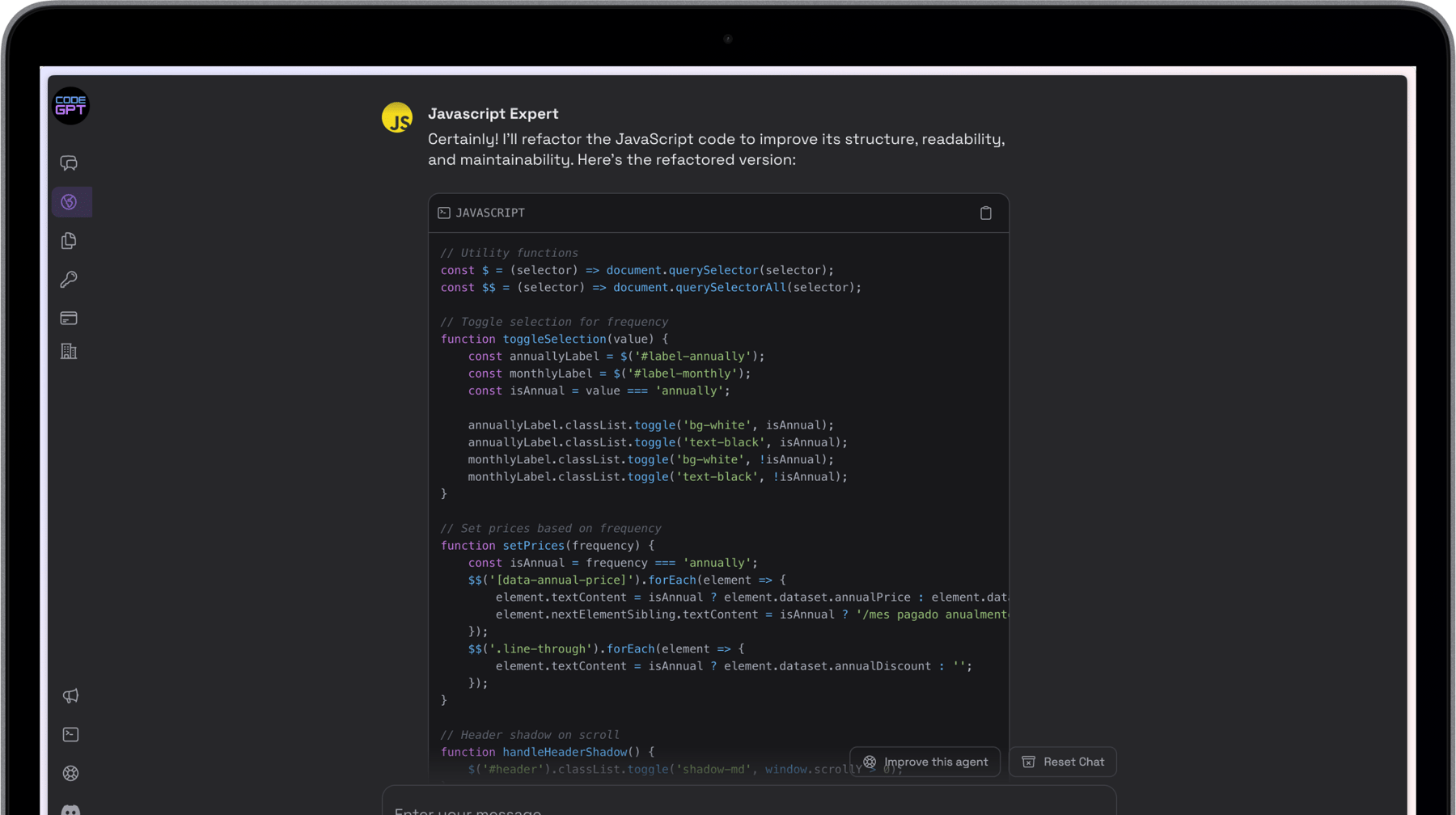Click the Improve this agent button
The width and height of the screenshot is (1456, 815).
click(x=925, y=762)
